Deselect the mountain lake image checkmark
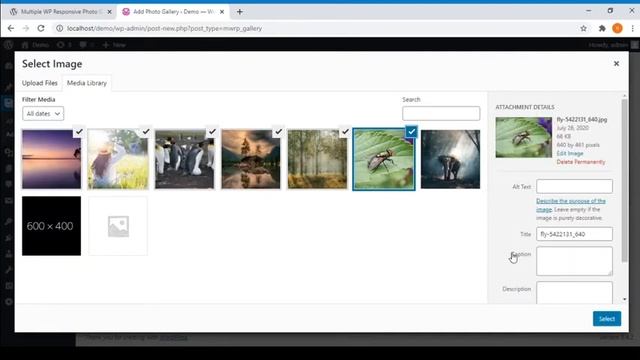Viewport: 640px width, 360px height. click(278, 131)
